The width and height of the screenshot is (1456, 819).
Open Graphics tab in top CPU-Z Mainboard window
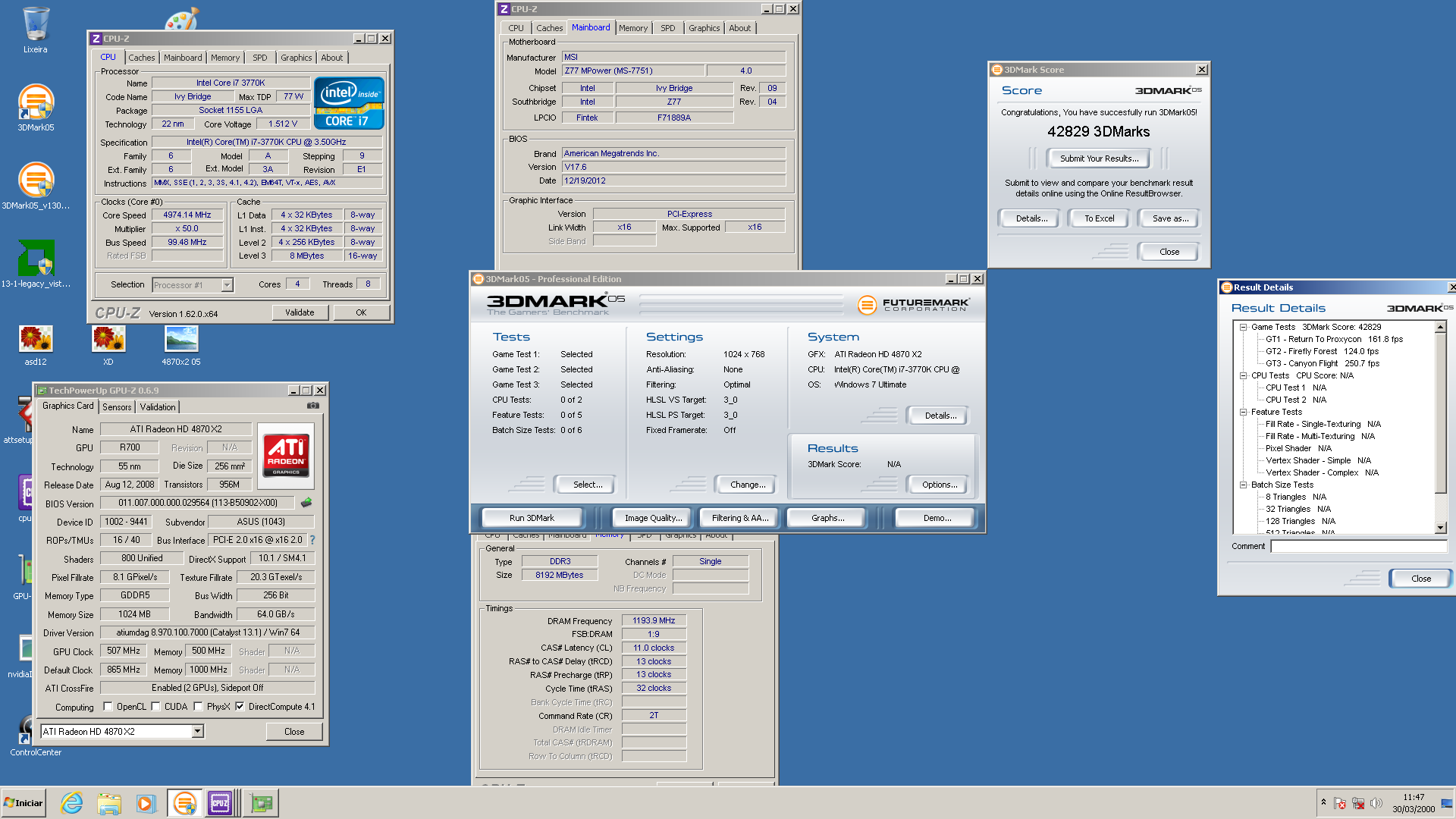(704, 28)
